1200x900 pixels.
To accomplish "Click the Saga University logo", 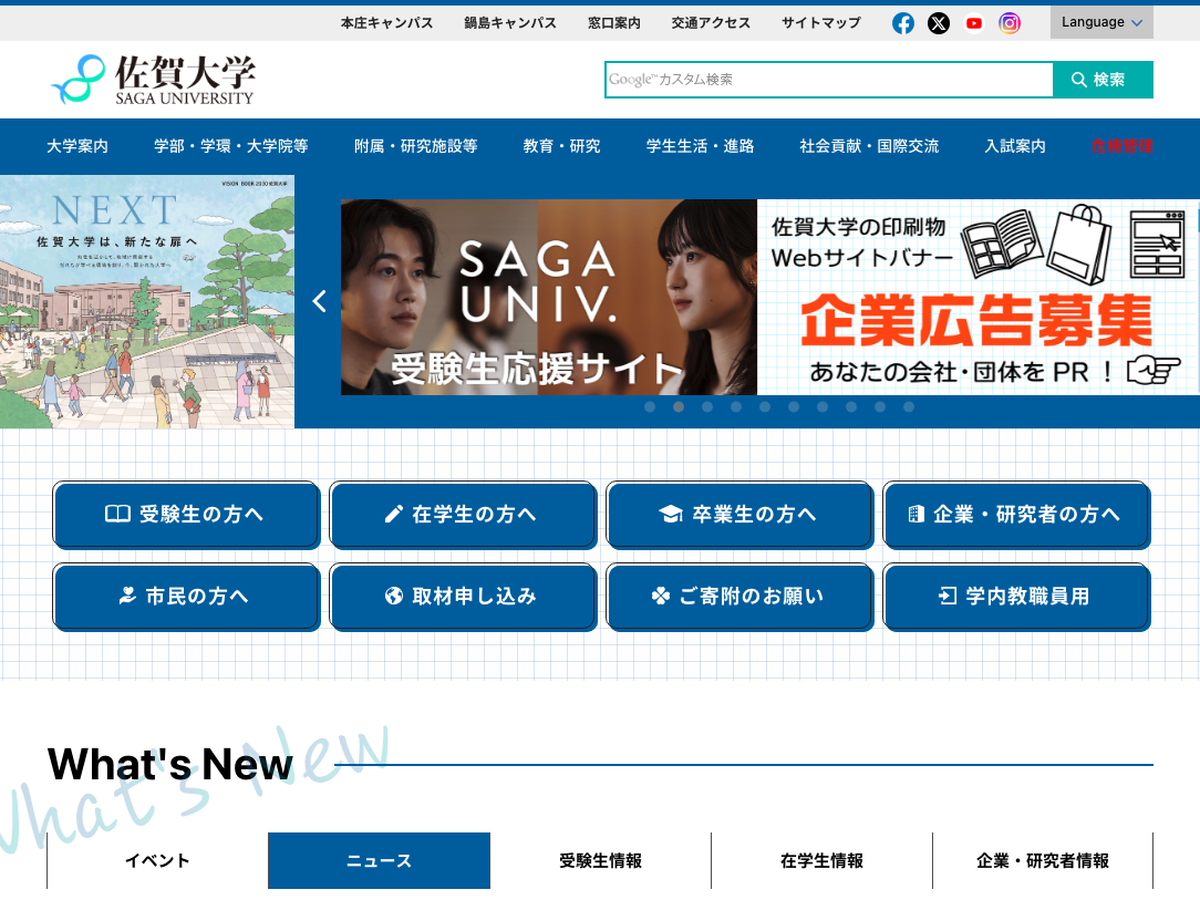I will click(x=153, y=80).
